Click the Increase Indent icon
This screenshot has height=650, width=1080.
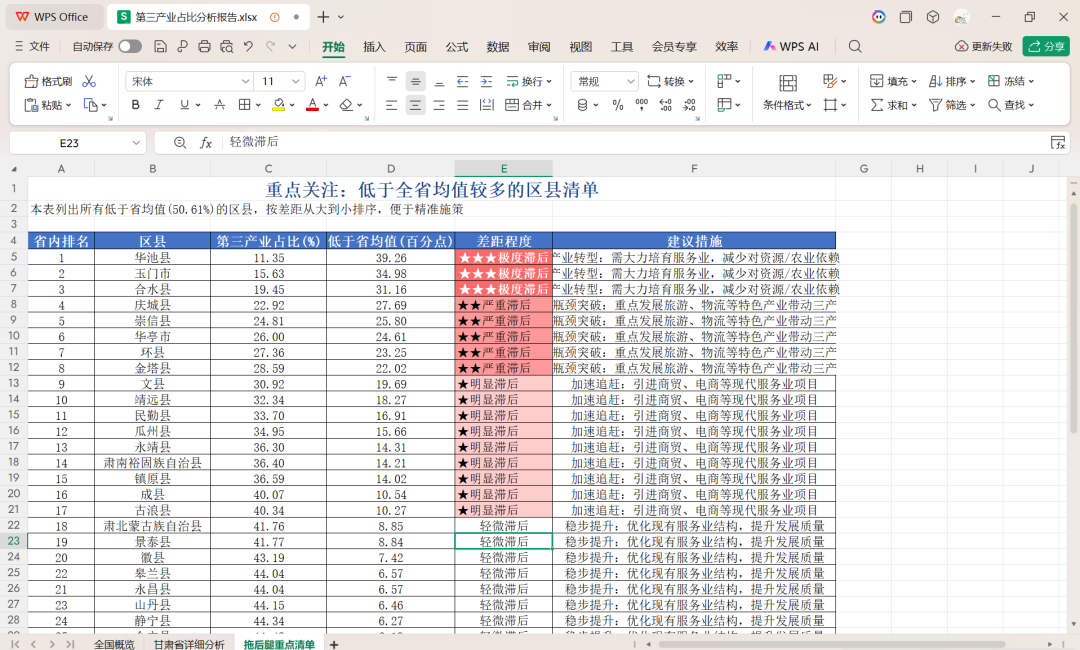(486, 81)
